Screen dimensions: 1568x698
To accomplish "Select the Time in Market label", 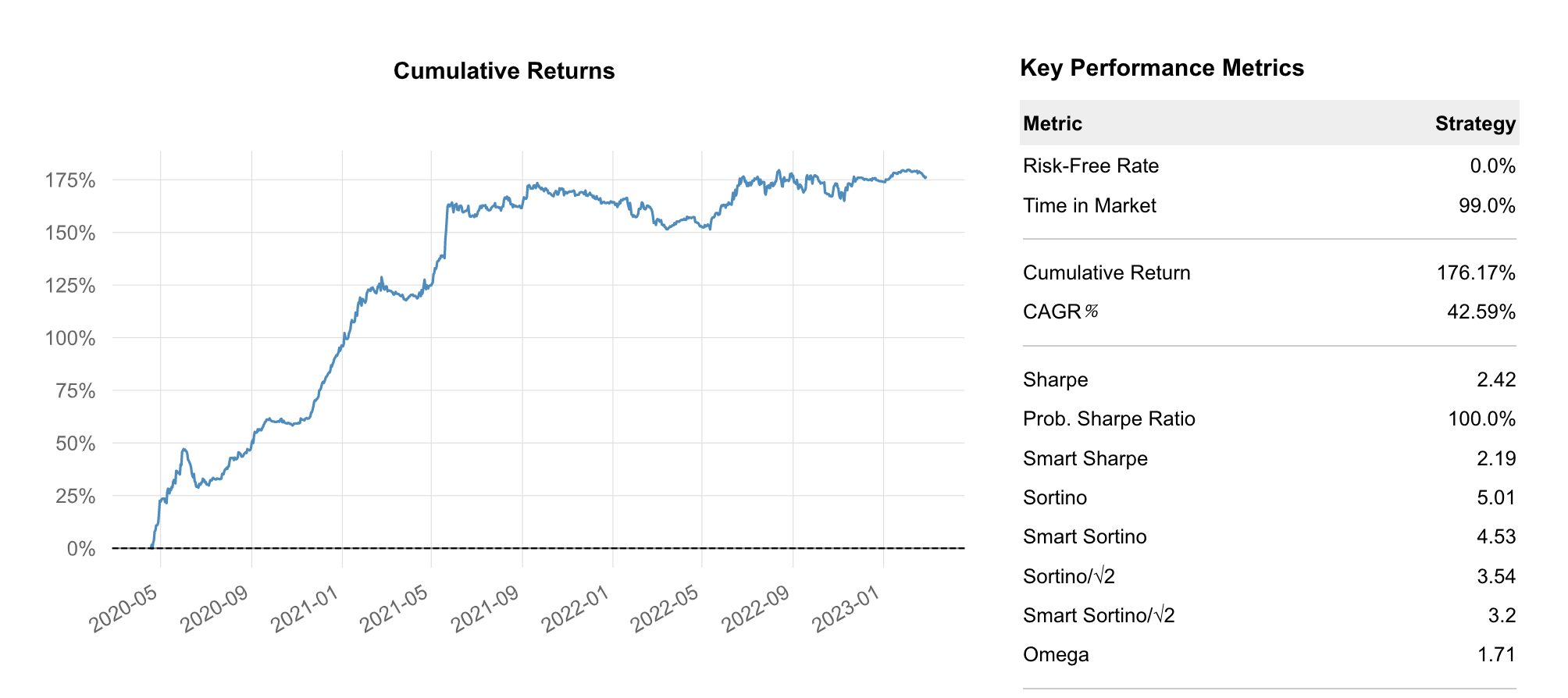I will pos(1089,205).
